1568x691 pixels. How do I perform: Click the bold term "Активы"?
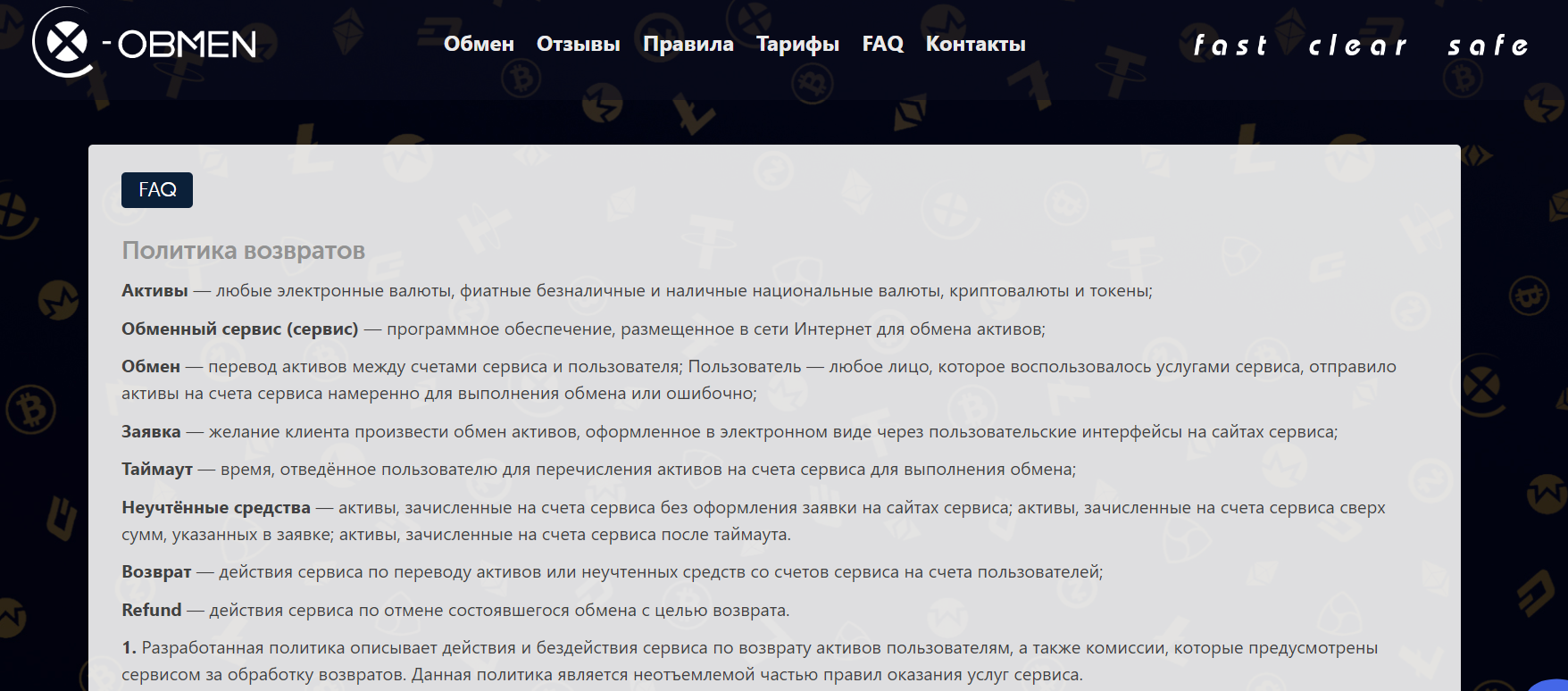click(154, 291)
